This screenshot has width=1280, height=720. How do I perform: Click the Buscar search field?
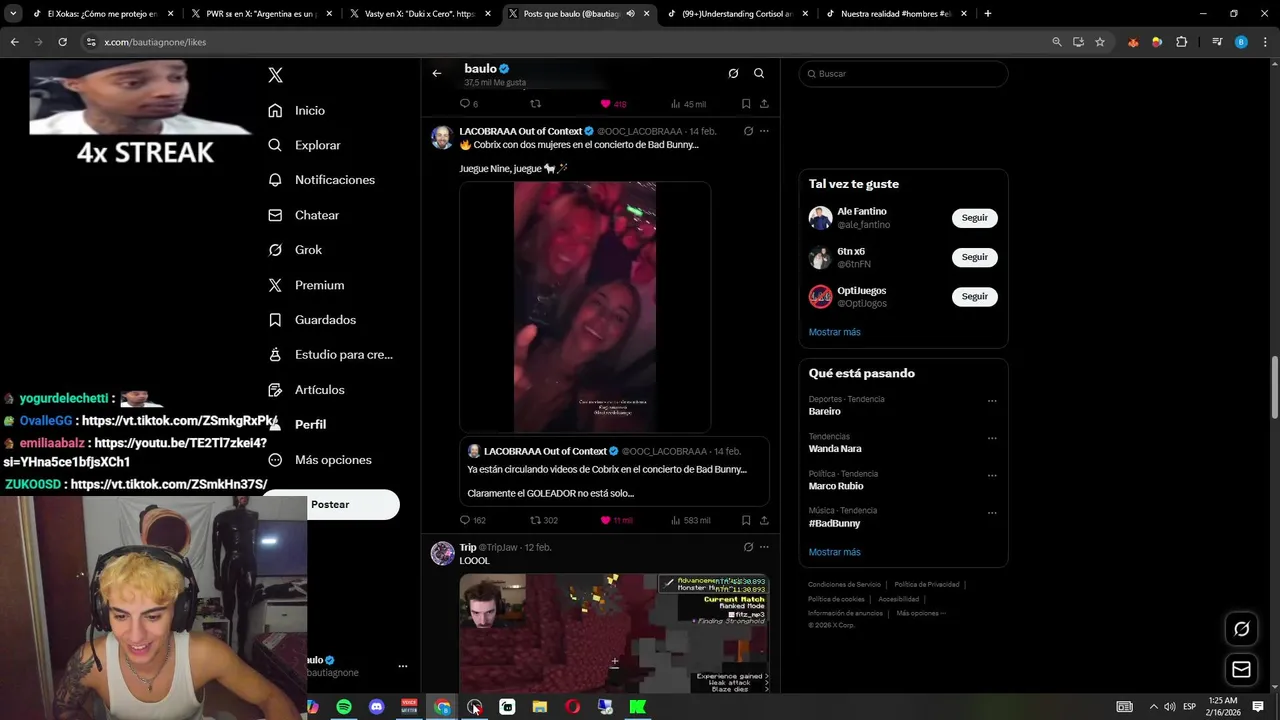pos(903,74)
